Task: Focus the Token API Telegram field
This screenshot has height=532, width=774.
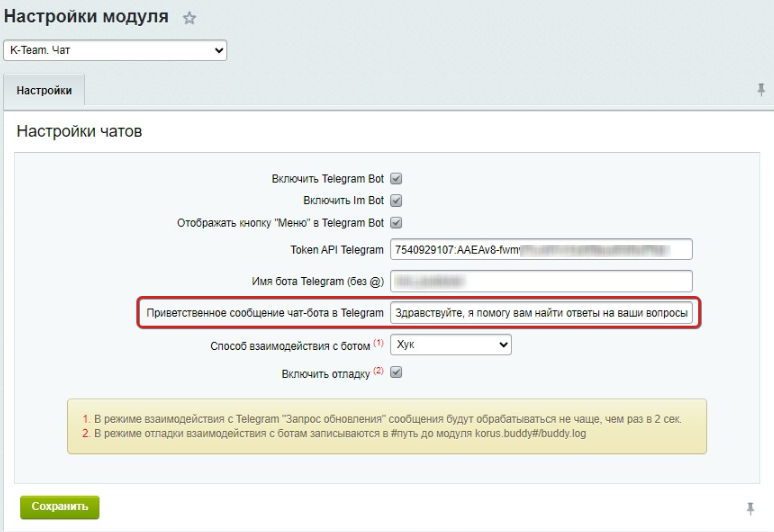Action: 541,250
